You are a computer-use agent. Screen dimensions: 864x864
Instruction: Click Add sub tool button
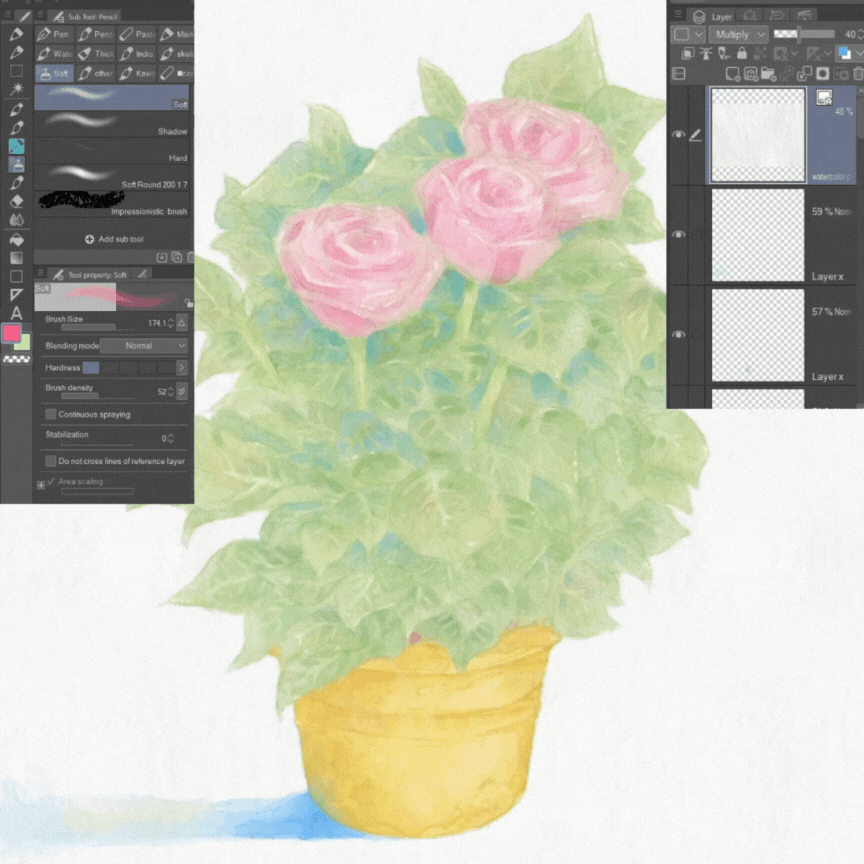[x=114, y=239]
